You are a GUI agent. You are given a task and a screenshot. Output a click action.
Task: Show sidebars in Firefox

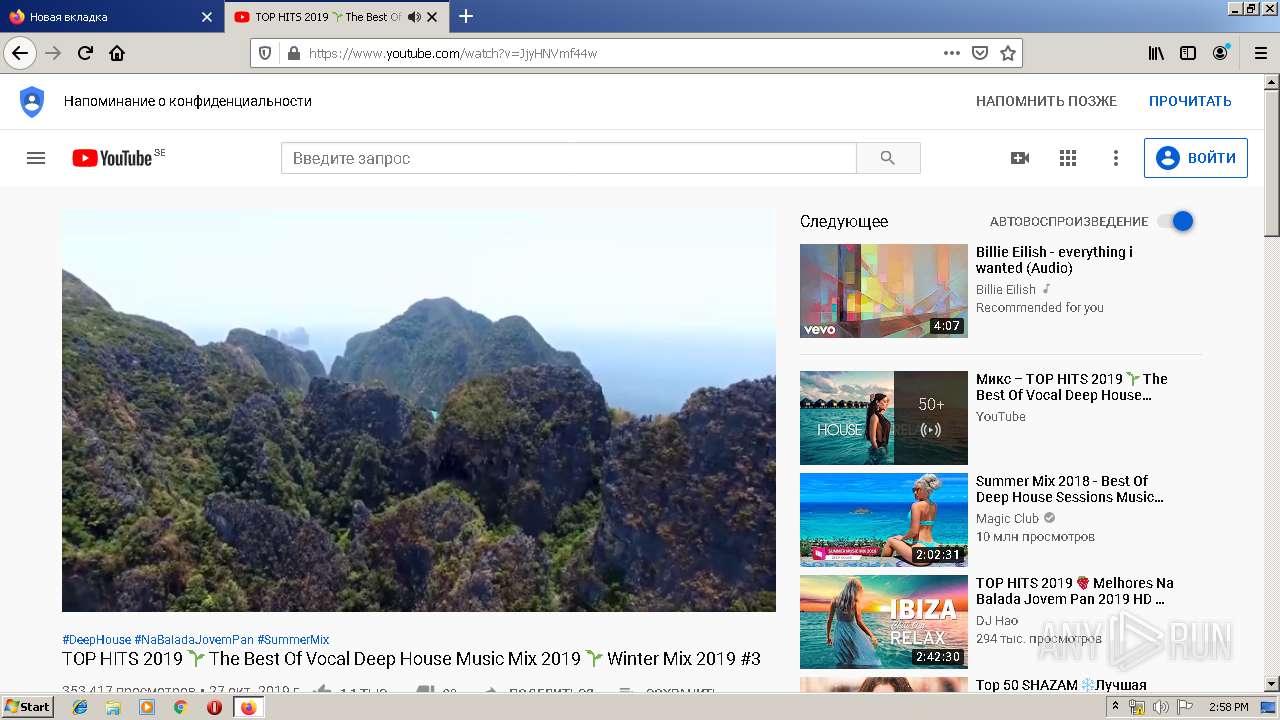click(1188, 53)
